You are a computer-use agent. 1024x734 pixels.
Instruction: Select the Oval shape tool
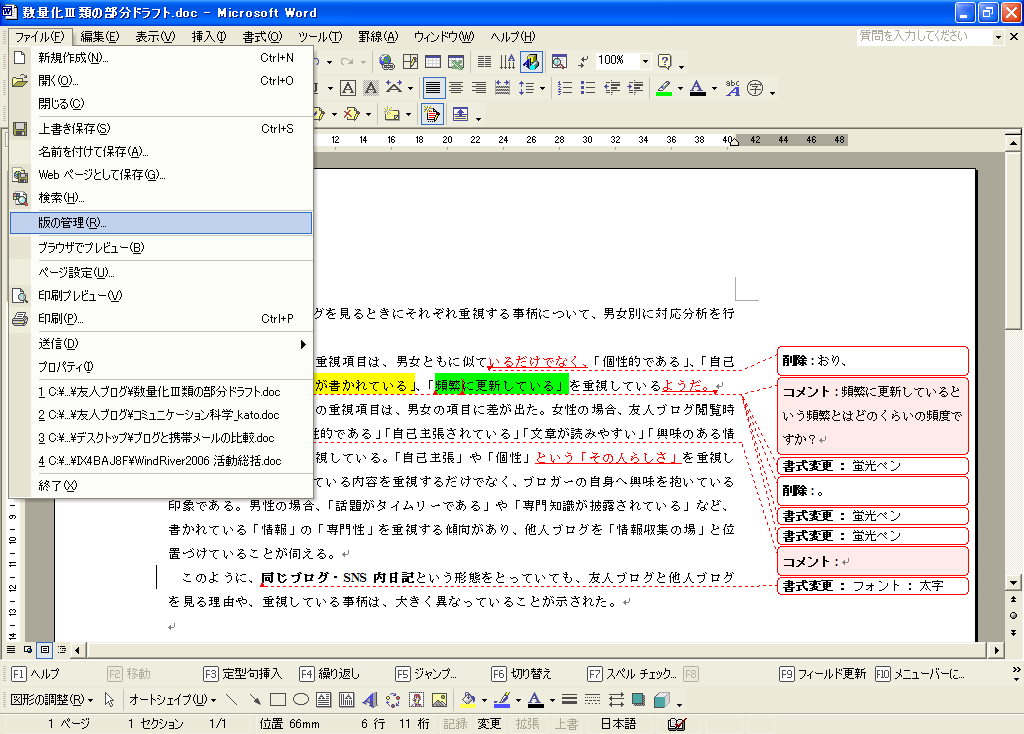click(300, 700)
